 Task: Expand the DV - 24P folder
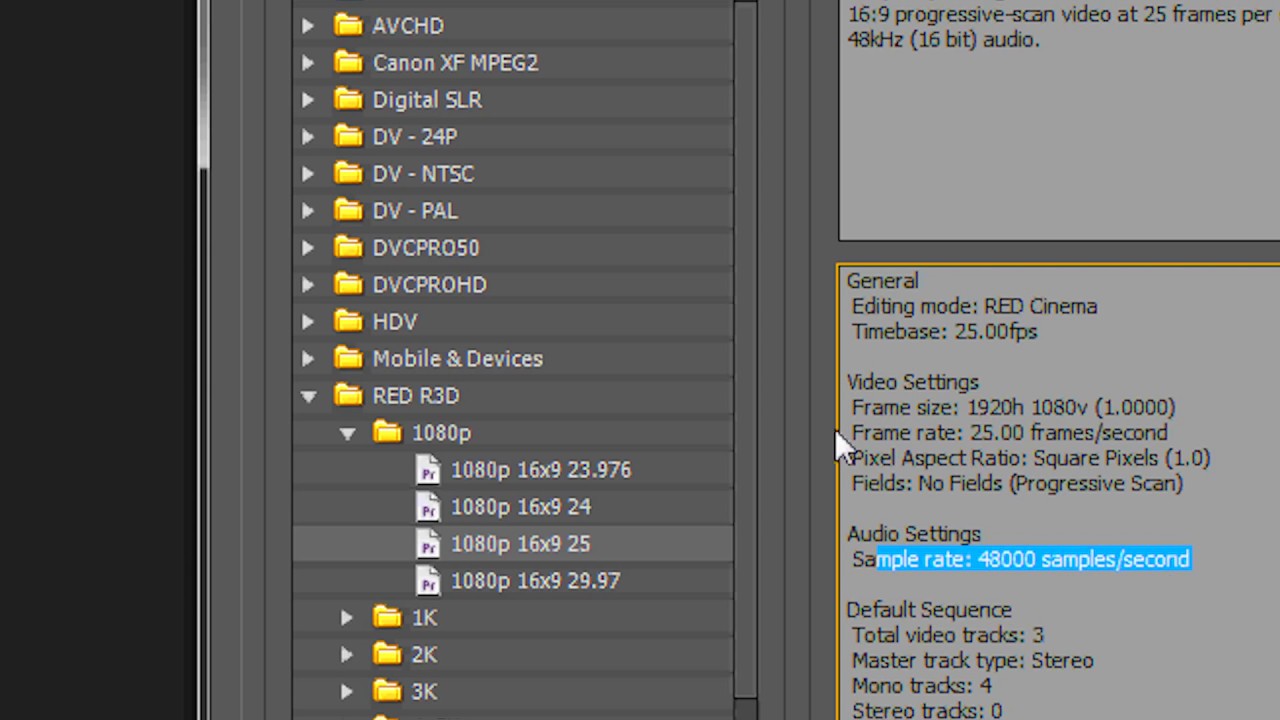click(x=308, y=137)
